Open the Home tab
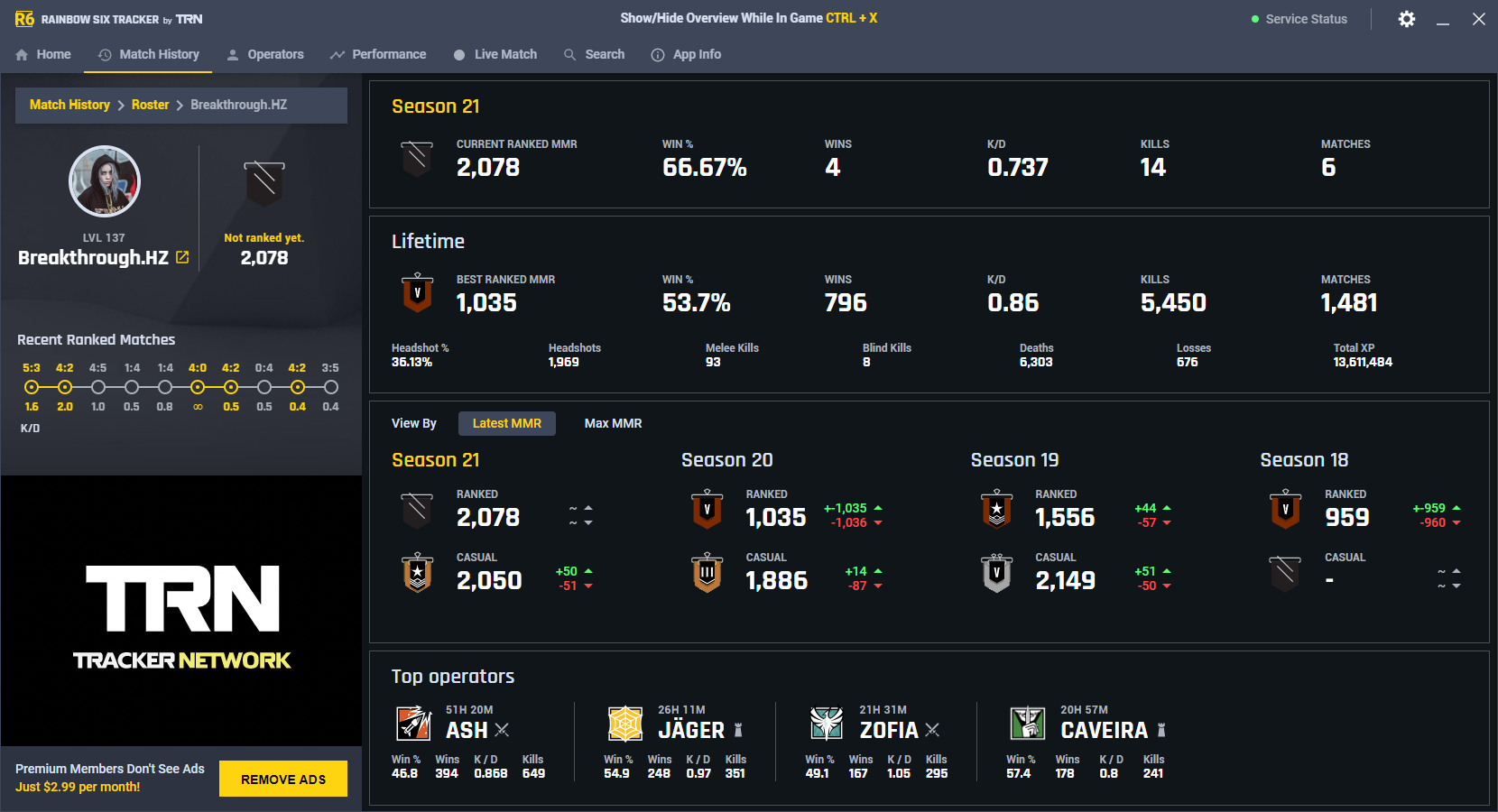 coord(42,54)
